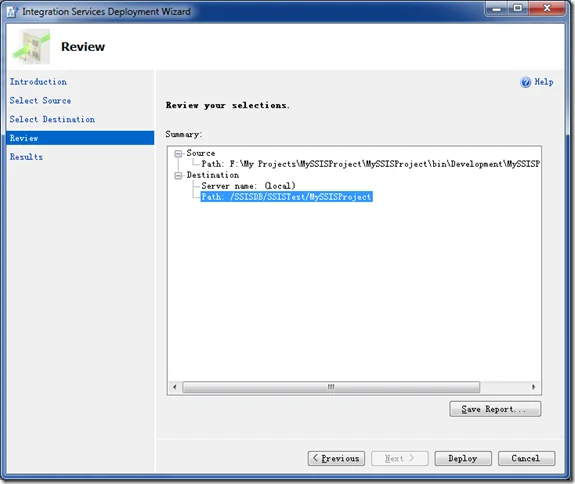Select the Server name (local) entry
This screenshot has height=484, width=575.
coord(248,186)
